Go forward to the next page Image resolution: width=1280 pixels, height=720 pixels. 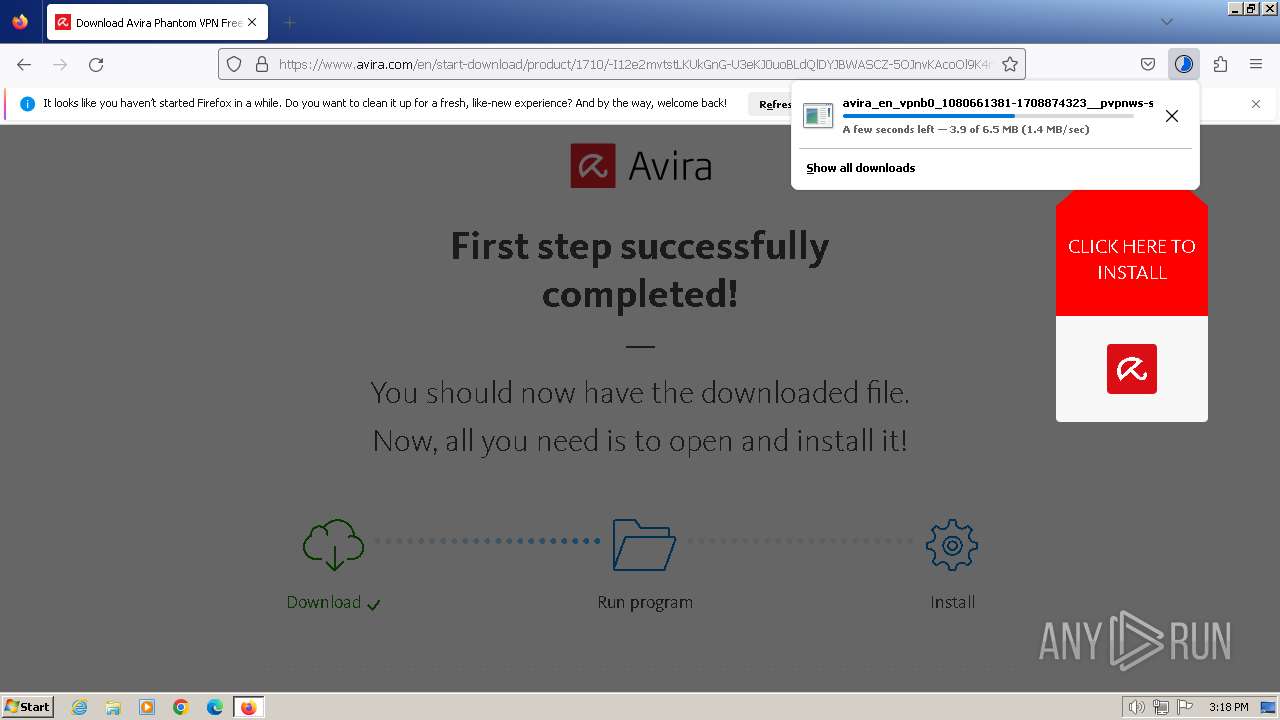(60, 64)
